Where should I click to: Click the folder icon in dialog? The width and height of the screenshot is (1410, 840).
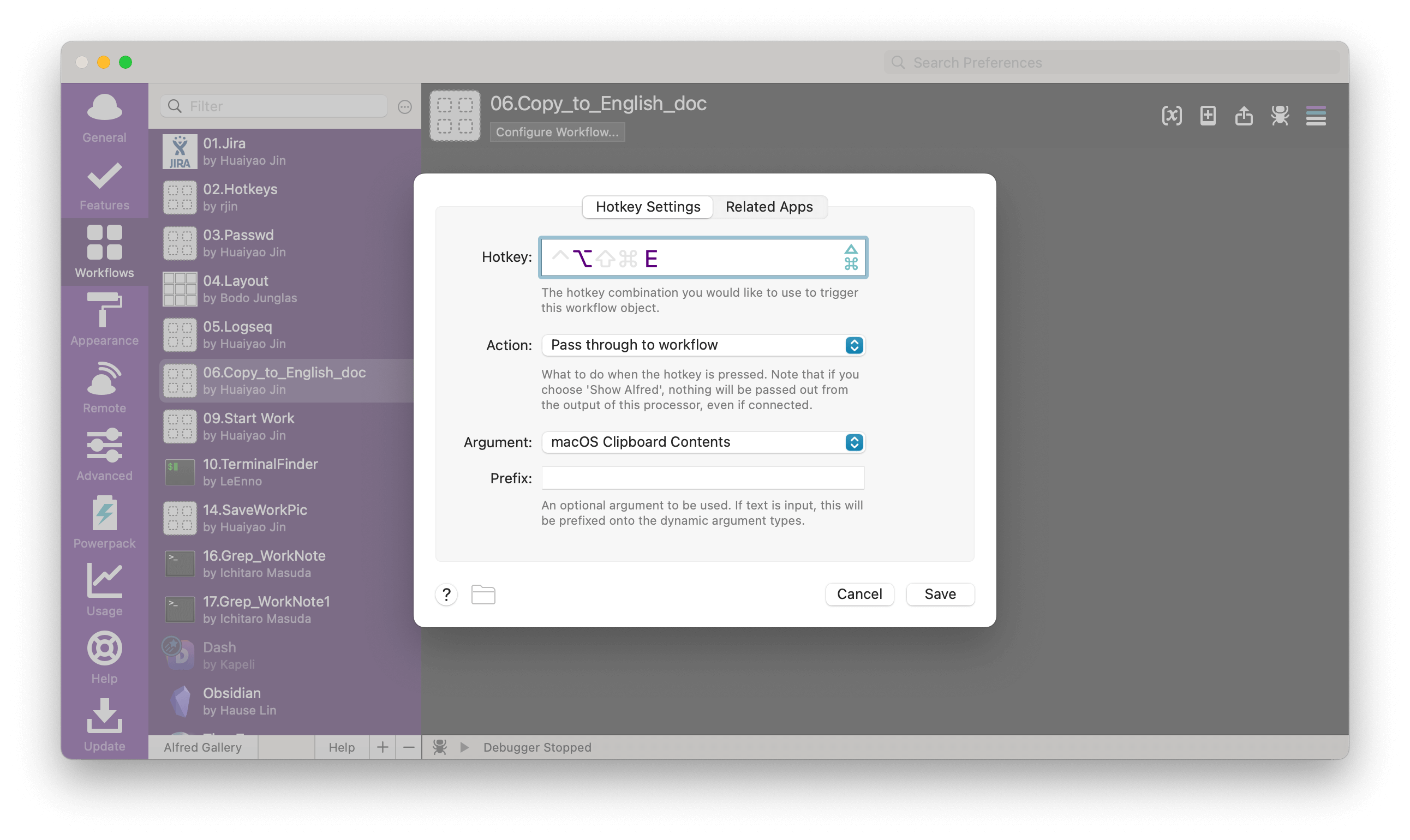(x=483, y=595)
